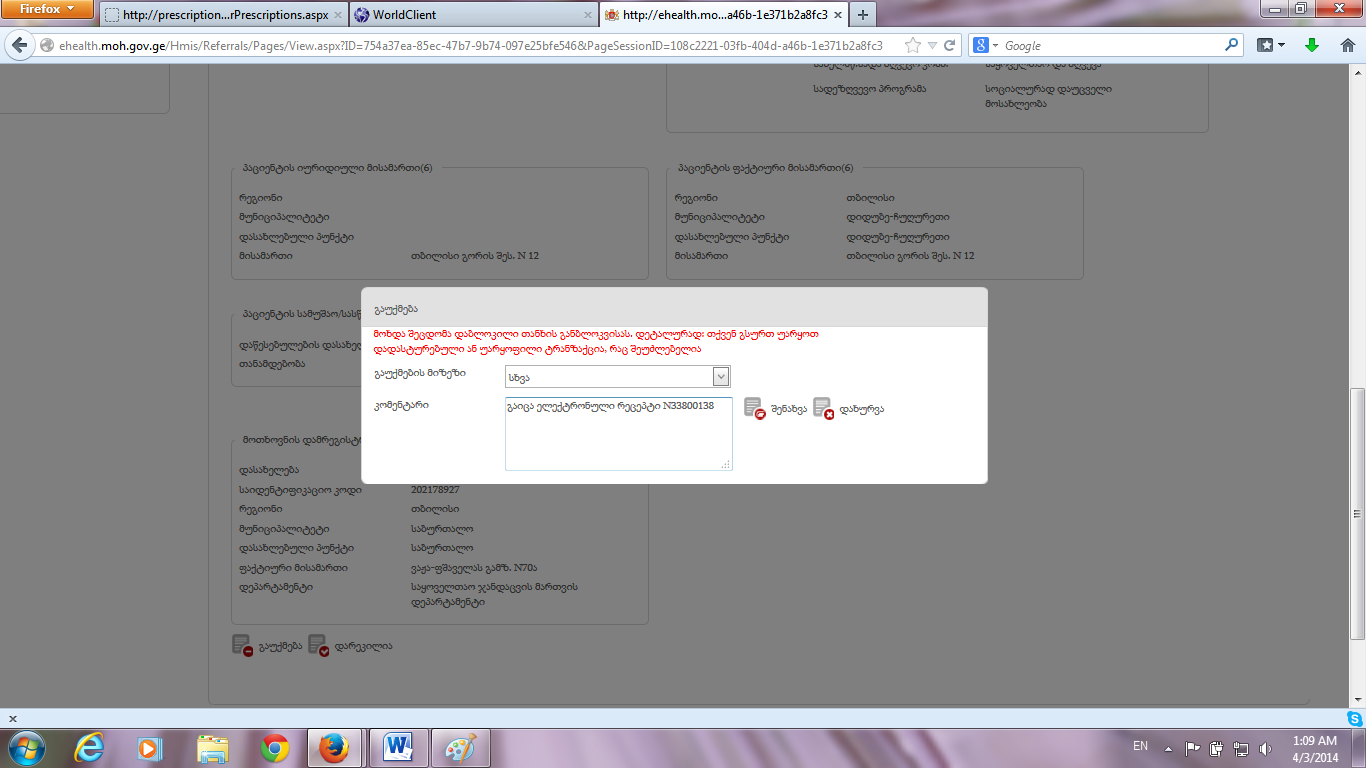Launch Google Chrome from the taskbar
Screen dimensions: 1366x768
pyautogui.click(x=275, y=747)
